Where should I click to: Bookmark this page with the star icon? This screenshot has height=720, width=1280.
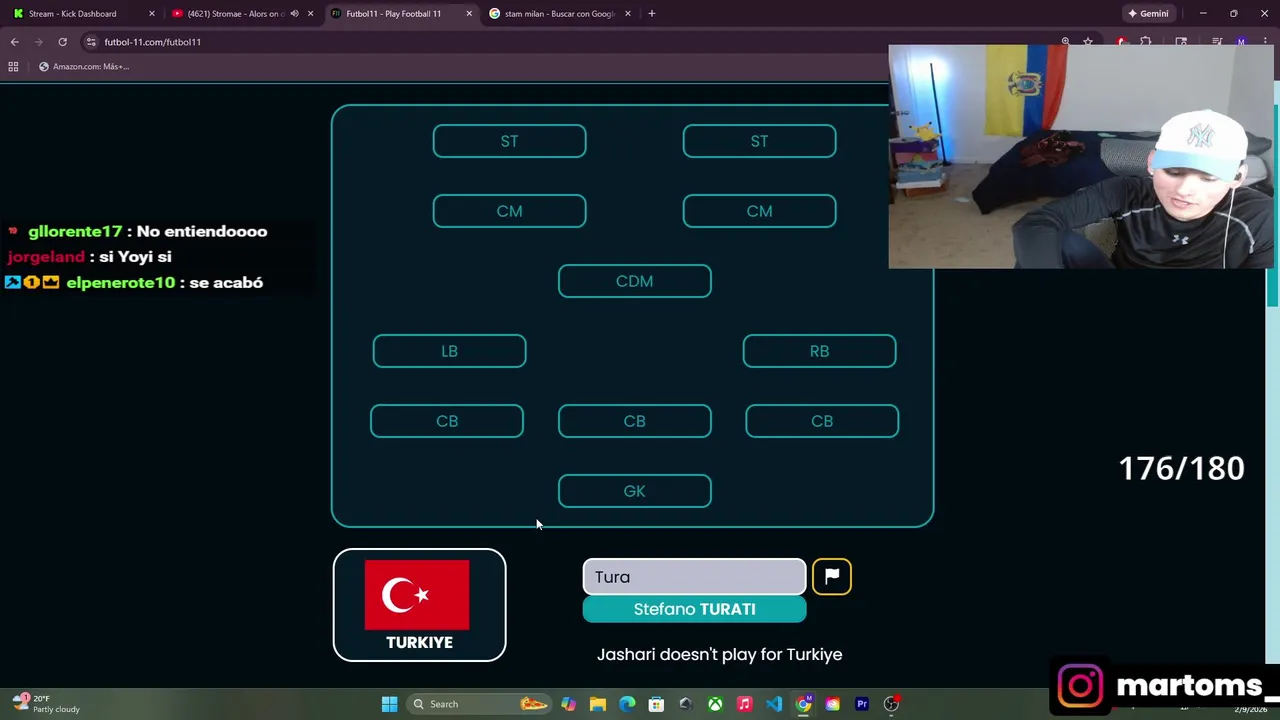click(x=1088, y=42)
